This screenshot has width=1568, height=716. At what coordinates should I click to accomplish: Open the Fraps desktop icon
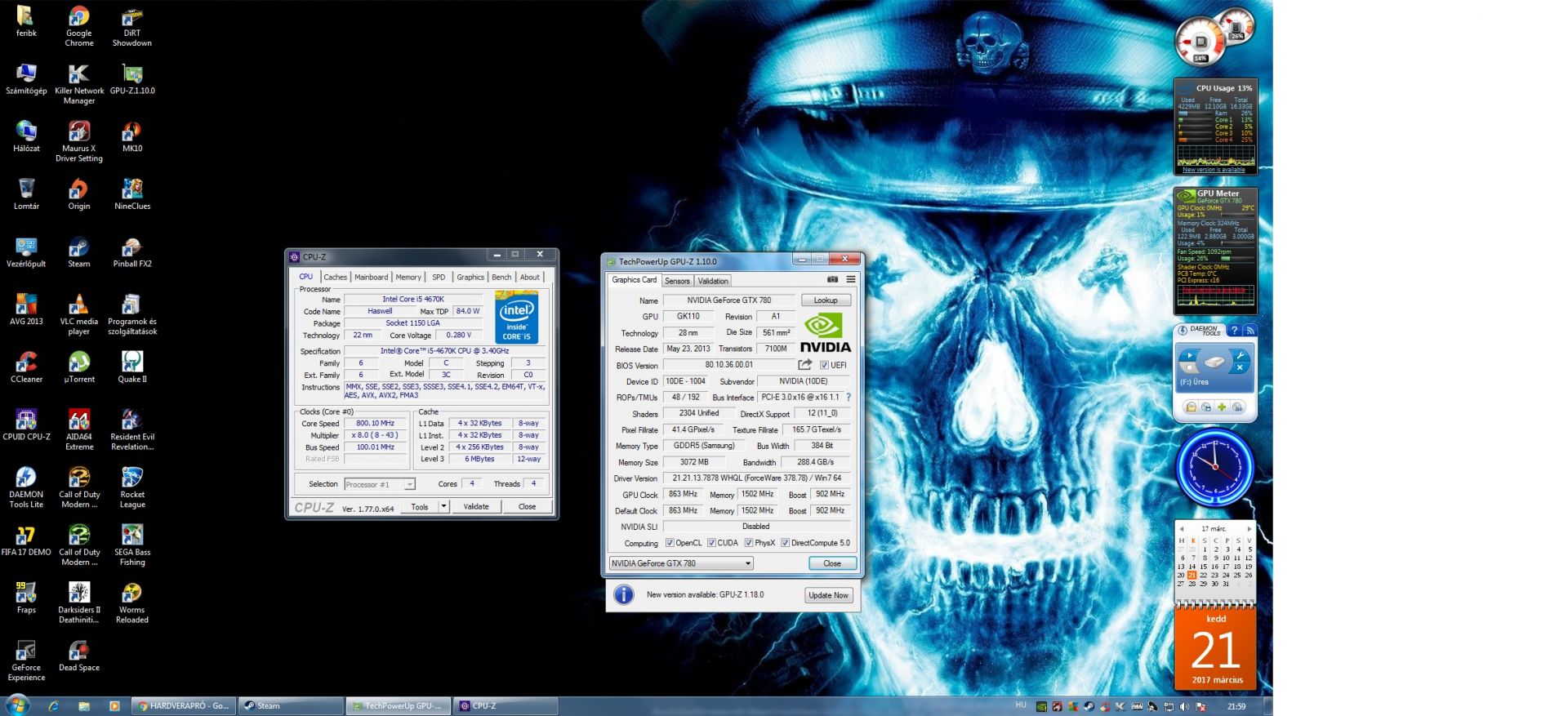[26, 598]
